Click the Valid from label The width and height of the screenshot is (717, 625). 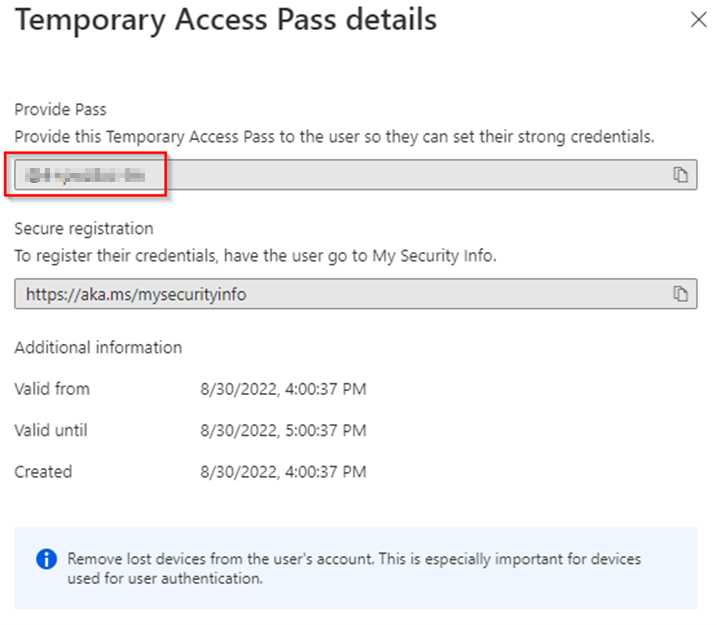point(52,389)
